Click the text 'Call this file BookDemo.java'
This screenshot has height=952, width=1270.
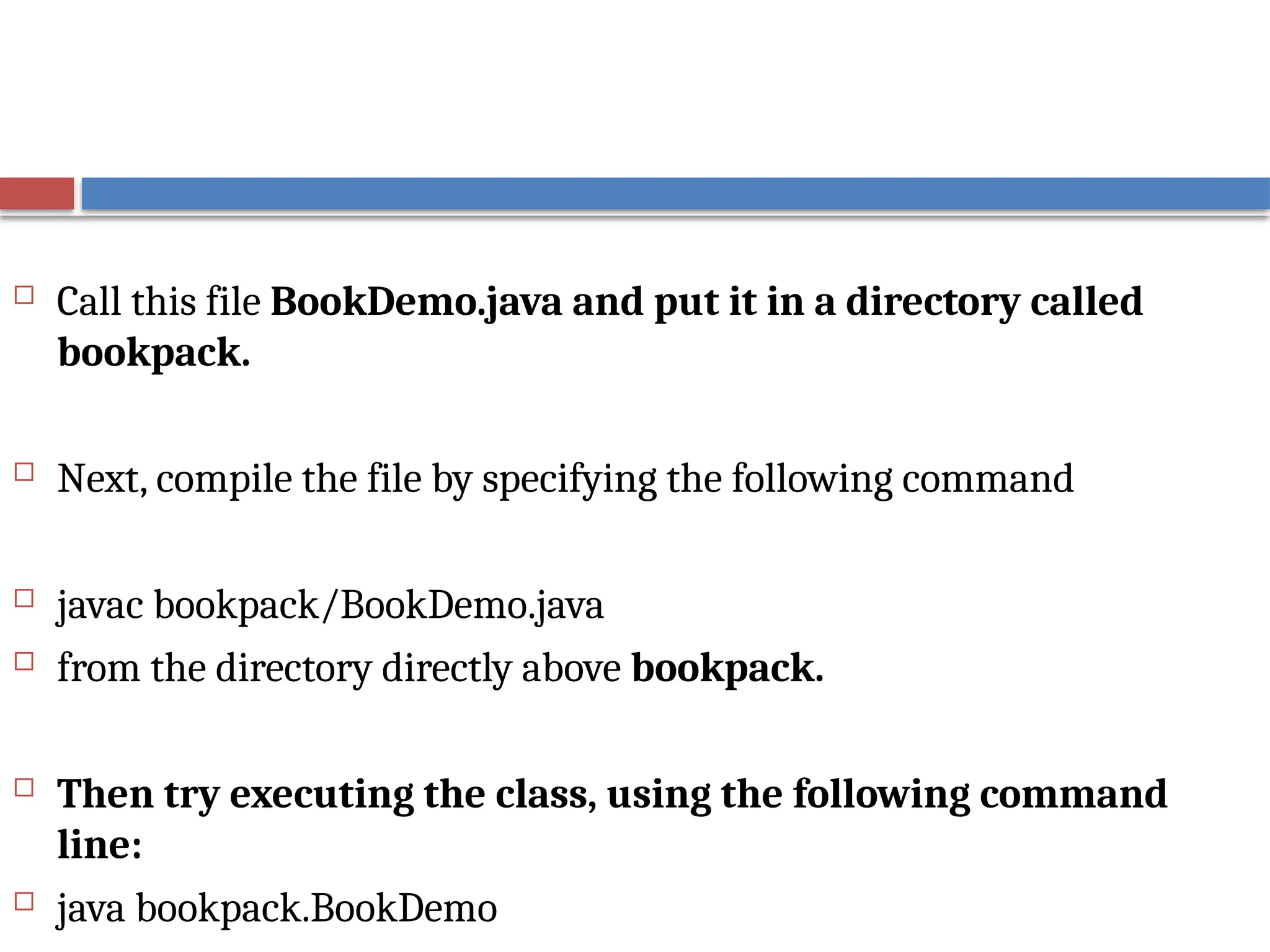pyautogui.click(x=309, y=304)
